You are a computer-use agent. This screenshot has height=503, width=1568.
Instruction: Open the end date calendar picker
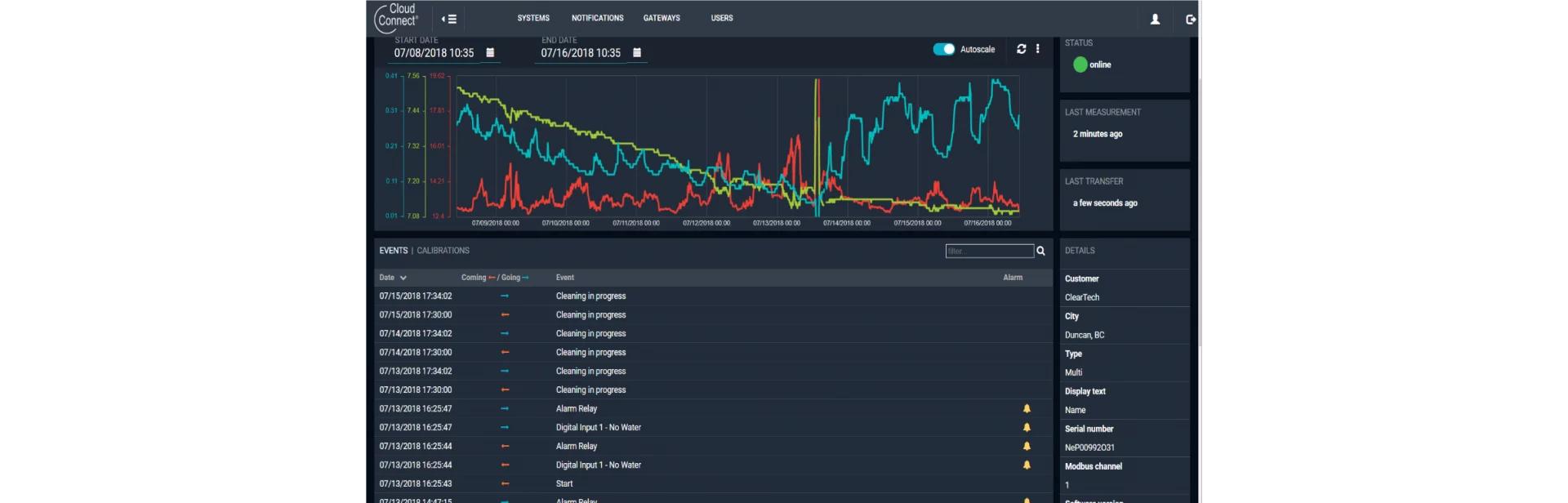point(637,52)
